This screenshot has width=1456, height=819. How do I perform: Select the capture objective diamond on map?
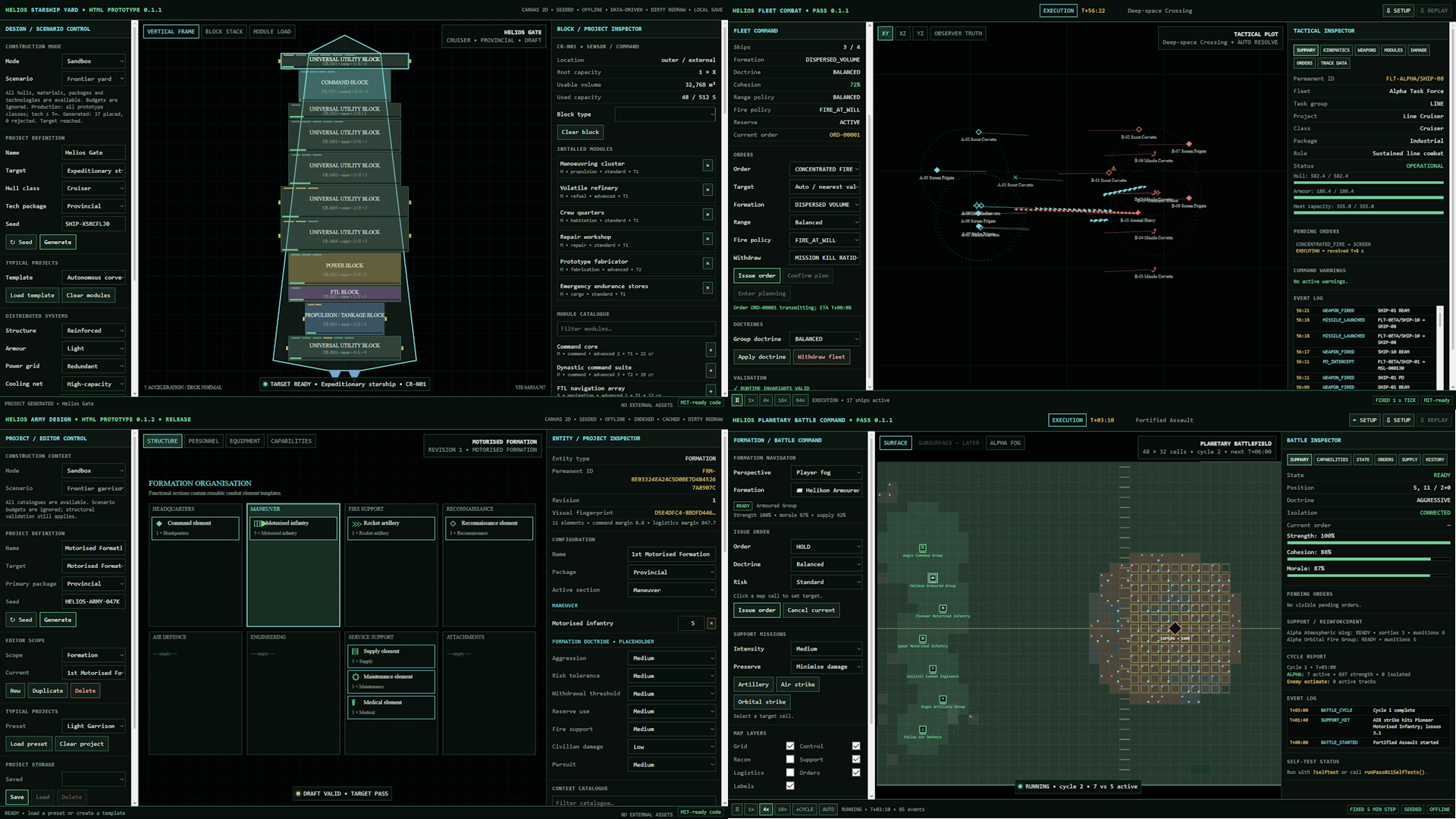click(1175, 628)
